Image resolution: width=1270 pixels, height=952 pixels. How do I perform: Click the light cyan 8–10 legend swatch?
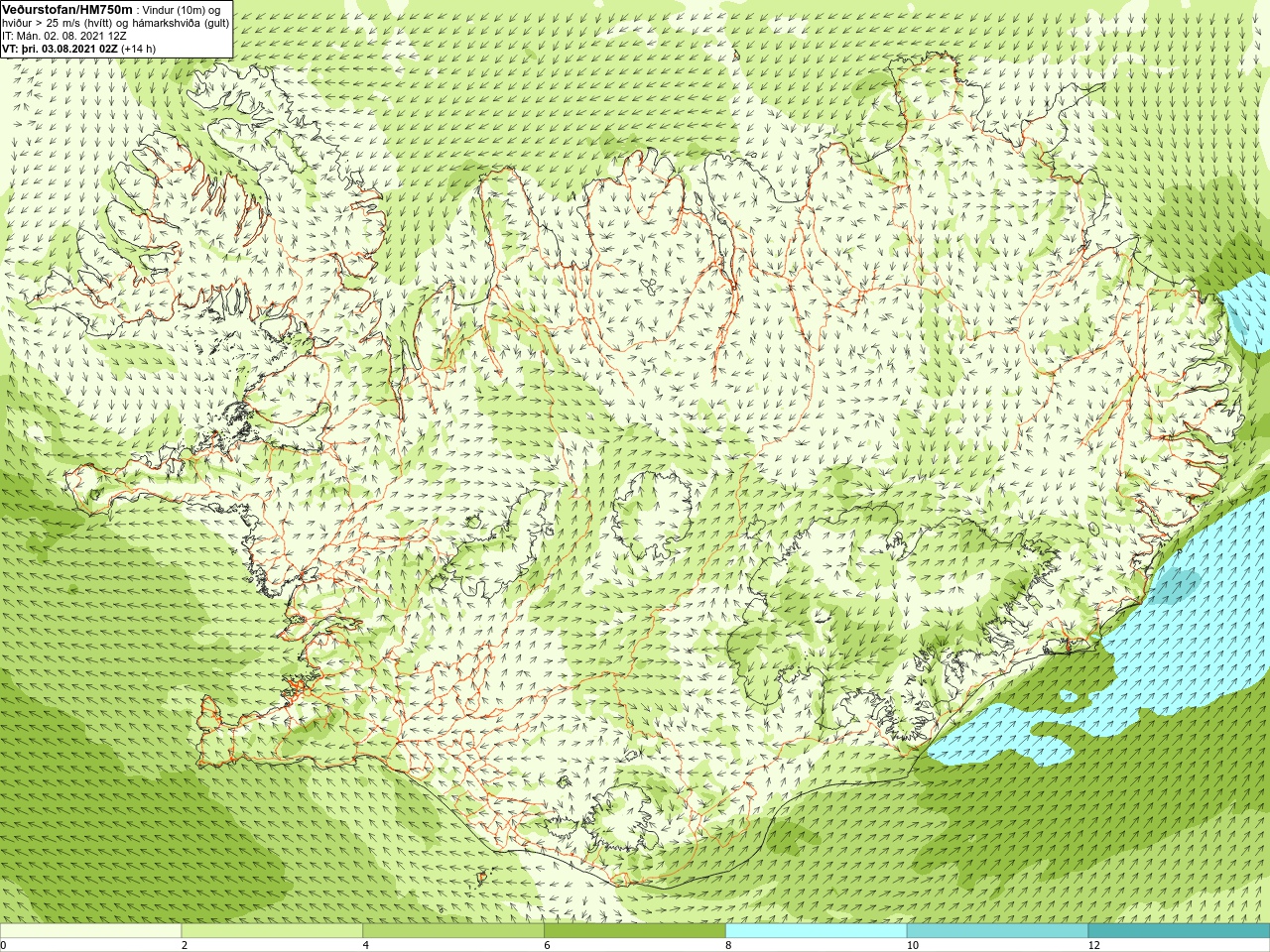point(816,931)
